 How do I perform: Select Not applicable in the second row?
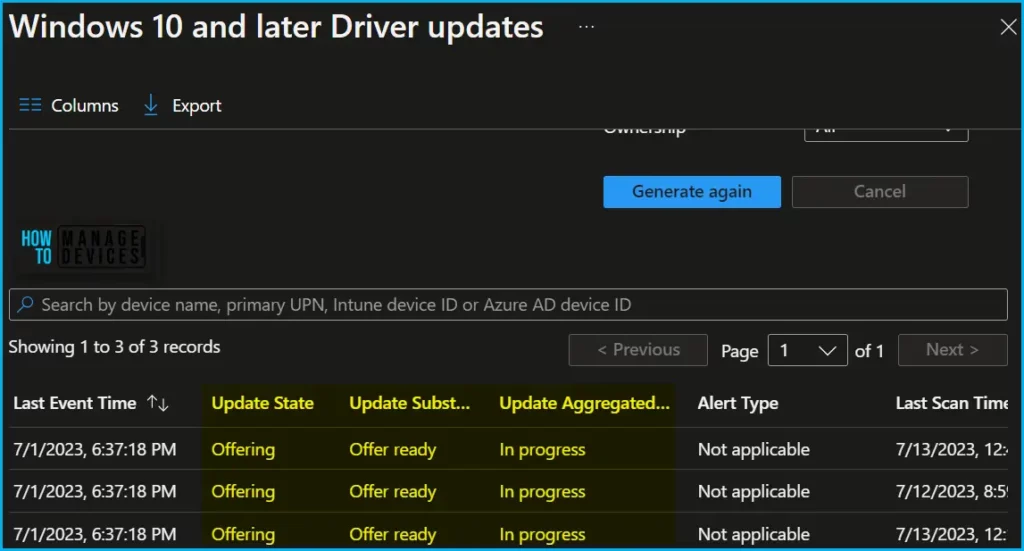754,491
